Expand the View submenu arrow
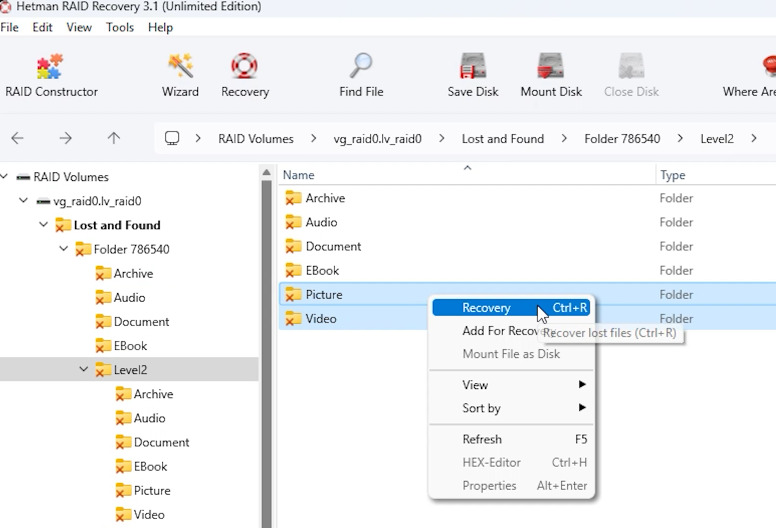Screen dimensions: 776x528 [x=582, y=384]
